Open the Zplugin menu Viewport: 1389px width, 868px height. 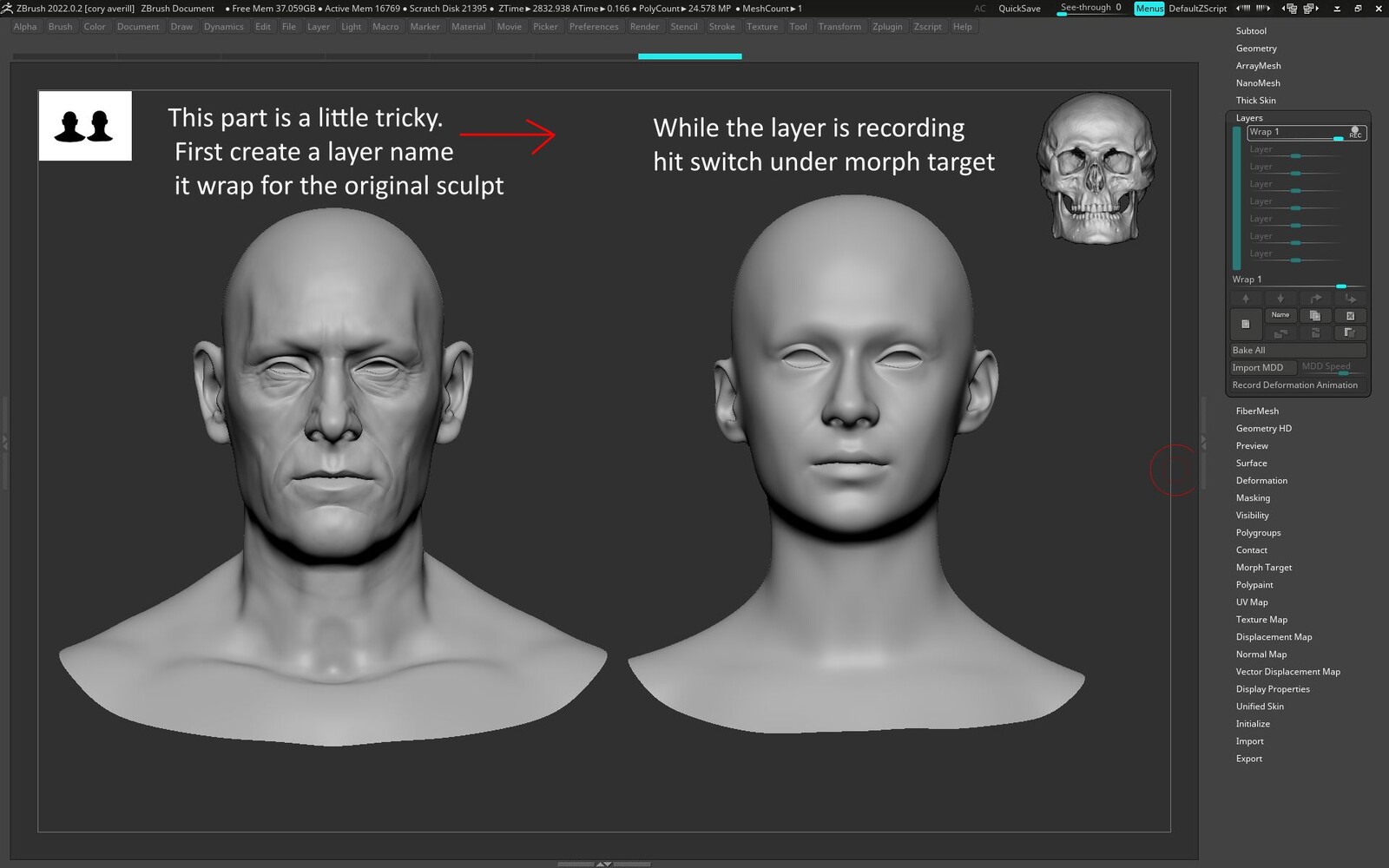tap(886, 26)
